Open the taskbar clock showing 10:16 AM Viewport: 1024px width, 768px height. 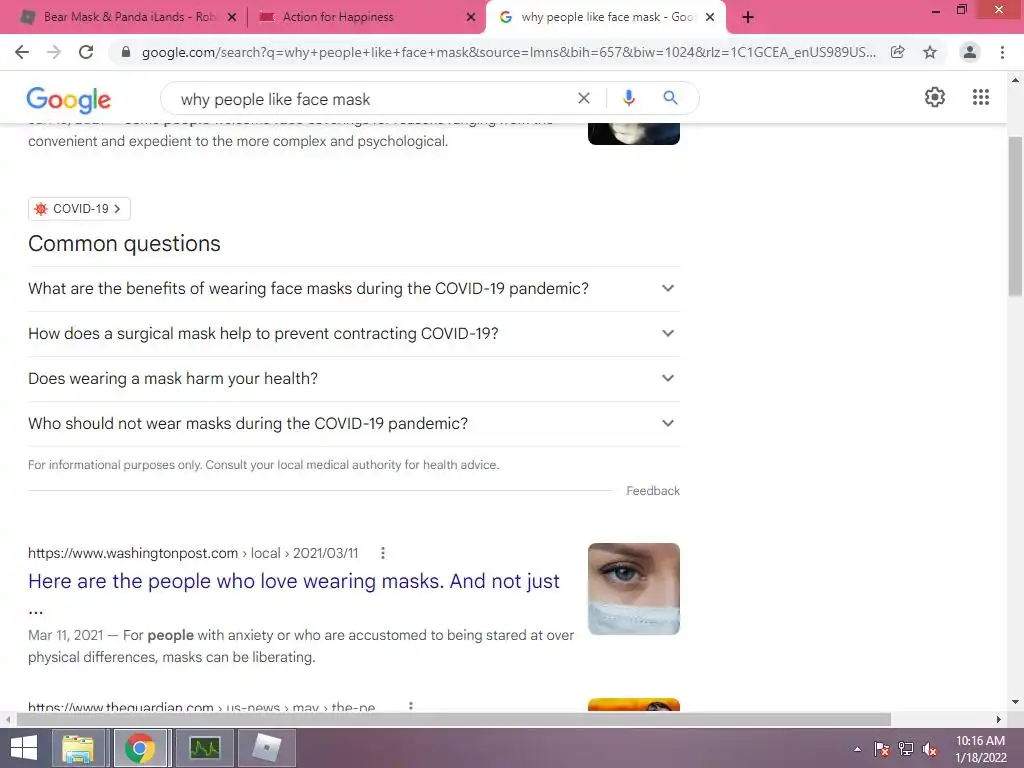[x=980, y=749]
